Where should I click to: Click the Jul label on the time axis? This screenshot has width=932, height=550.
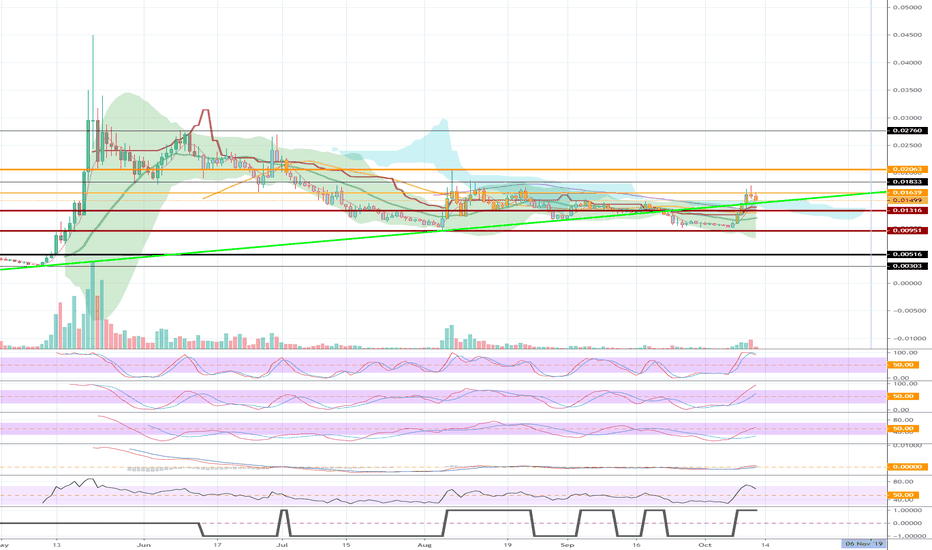pyautogui.click(x=282, y=544)
